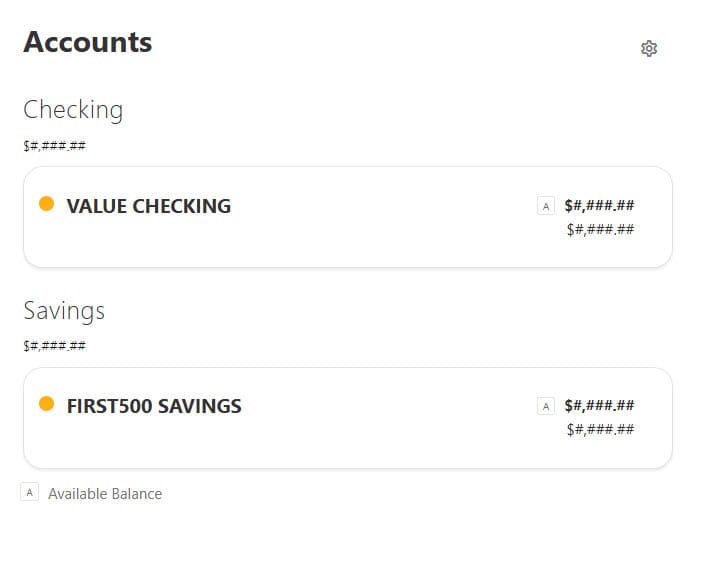Click the Checking section heading
705x575 pixels.
[x=73, y=109]
